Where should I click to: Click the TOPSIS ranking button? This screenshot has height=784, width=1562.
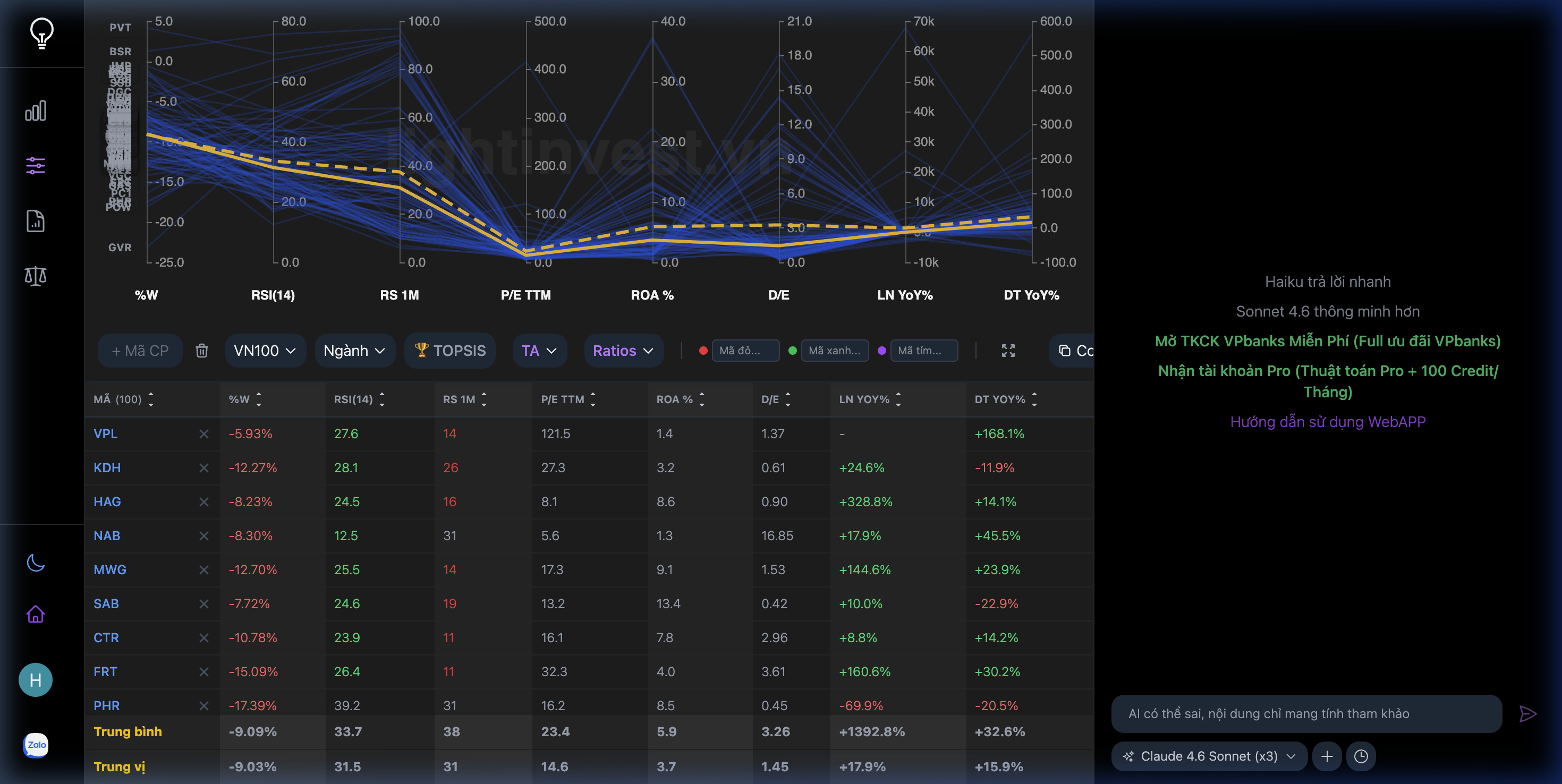pyautogui.click(x=450, y=351)
